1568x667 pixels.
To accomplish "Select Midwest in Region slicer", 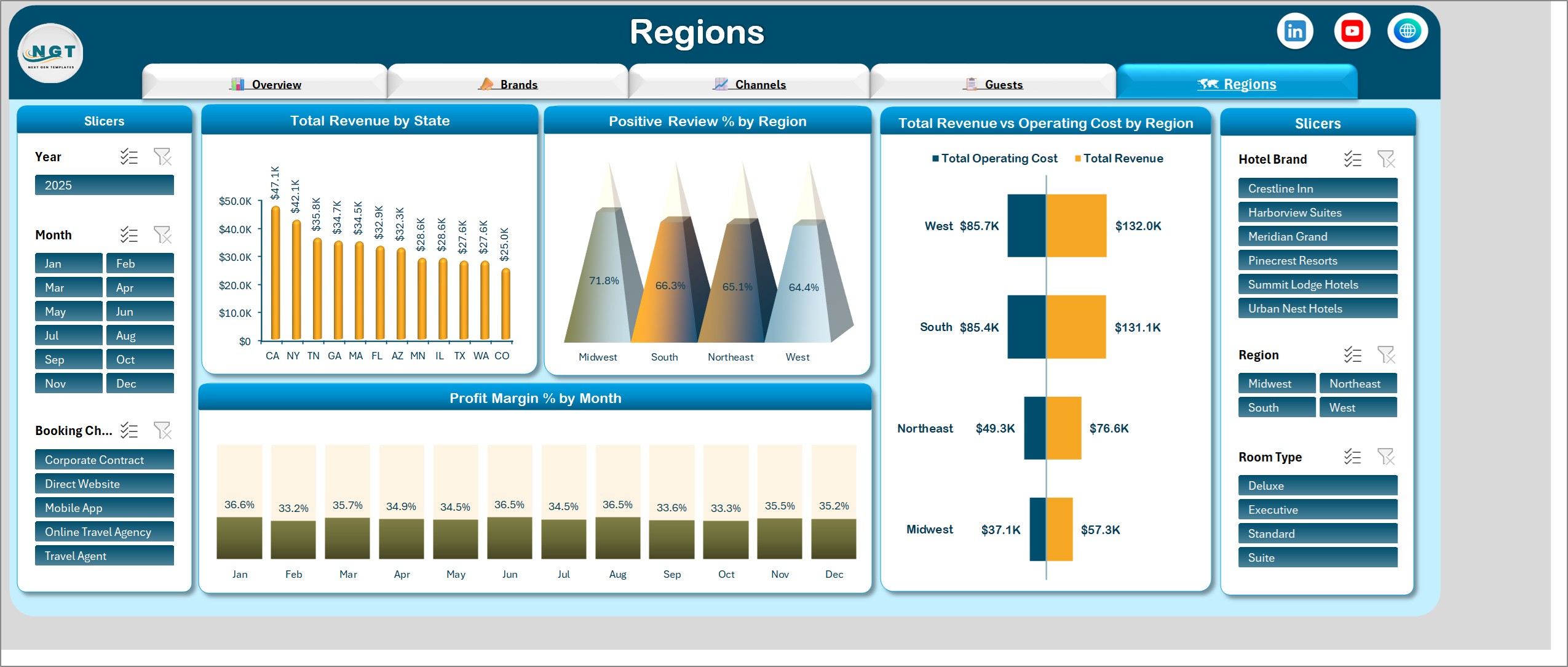I will pyautogui.click(x=1277, y=383).
